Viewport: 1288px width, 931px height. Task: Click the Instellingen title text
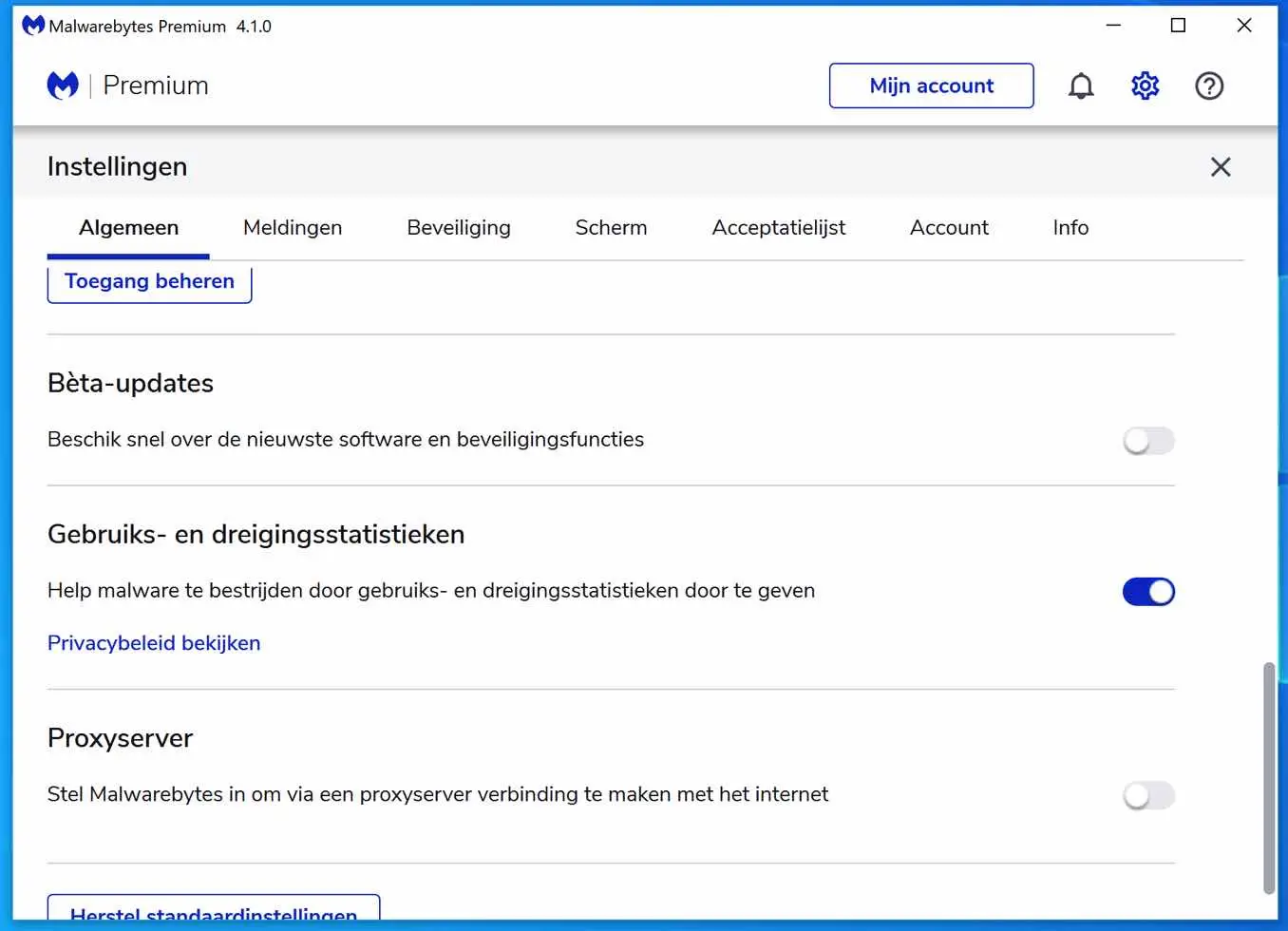pos(117,166)
